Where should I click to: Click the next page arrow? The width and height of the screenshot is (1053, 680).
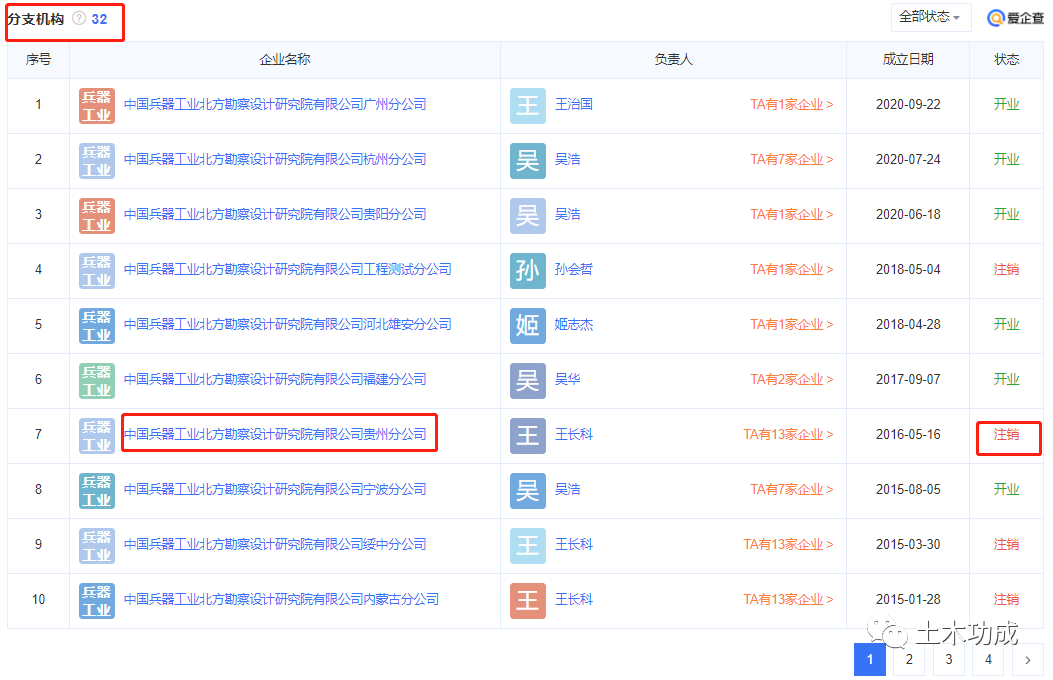pos(1027,659)
